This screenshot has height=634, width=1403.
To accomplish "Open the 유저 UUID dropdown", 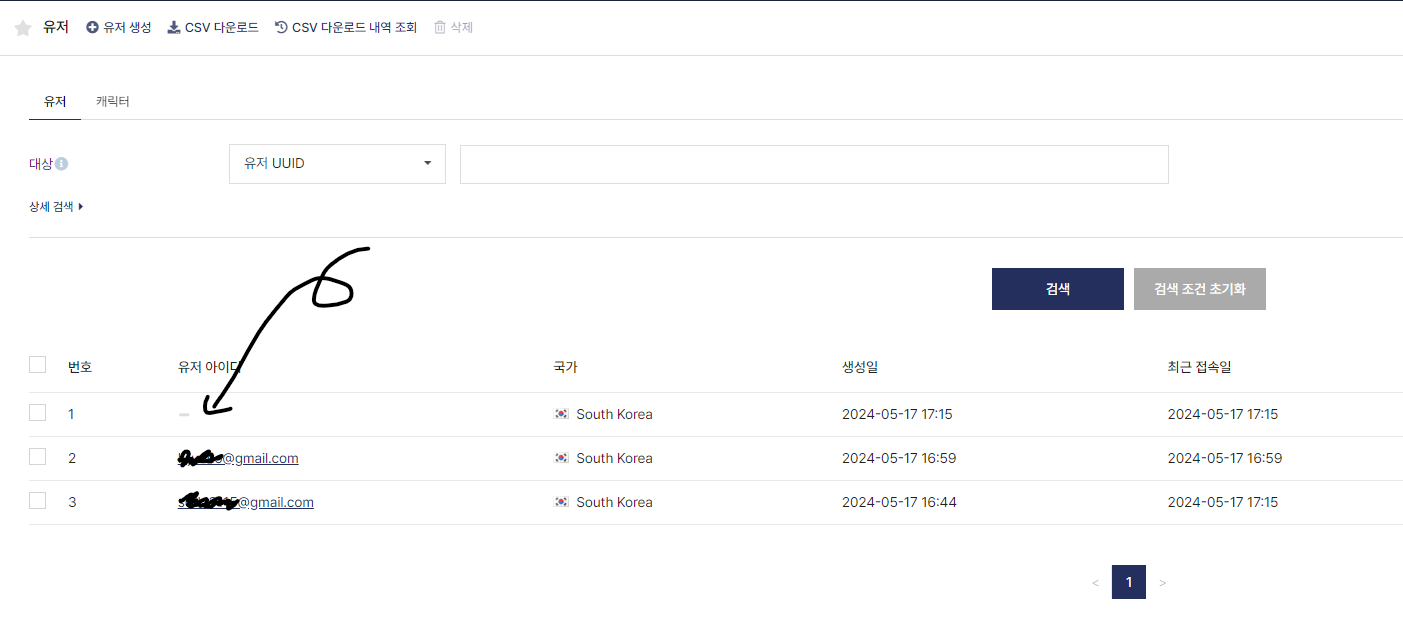I will 337,164.
